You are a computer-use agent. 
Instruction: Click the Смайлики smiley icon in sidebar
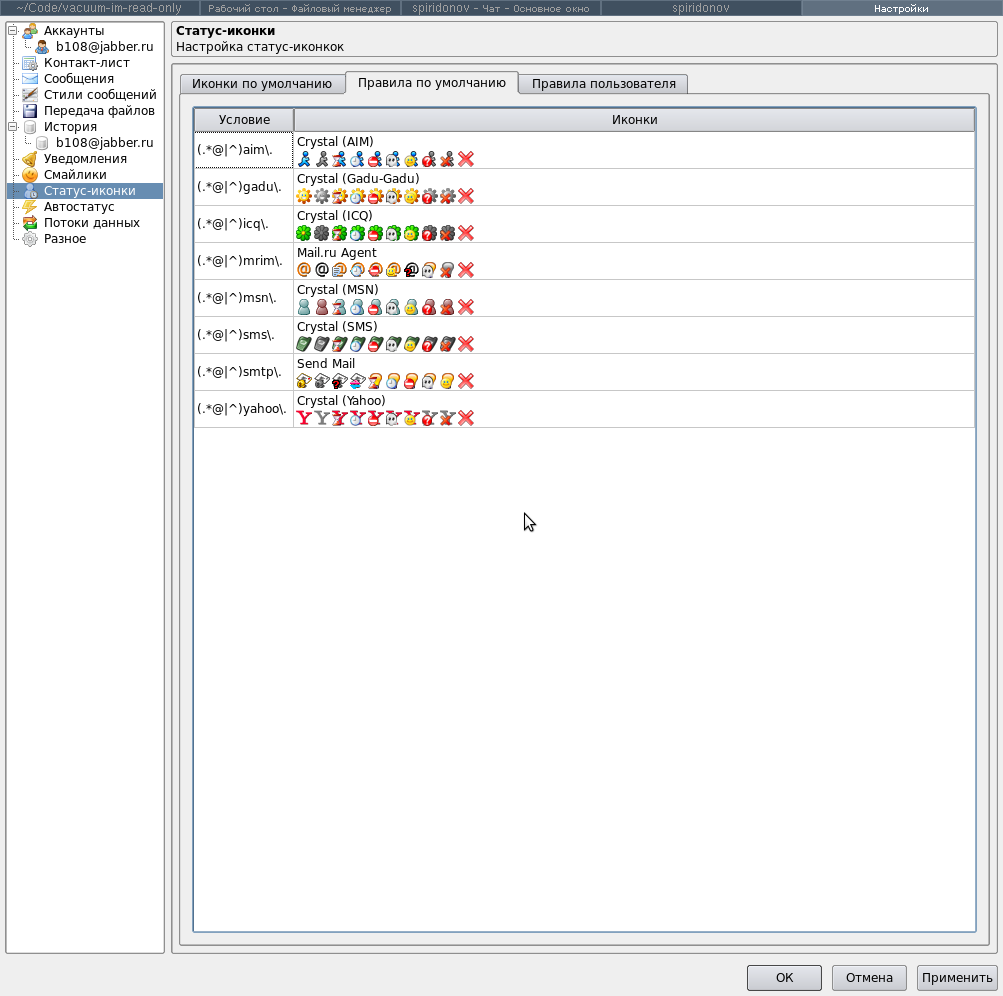[30, 175]
